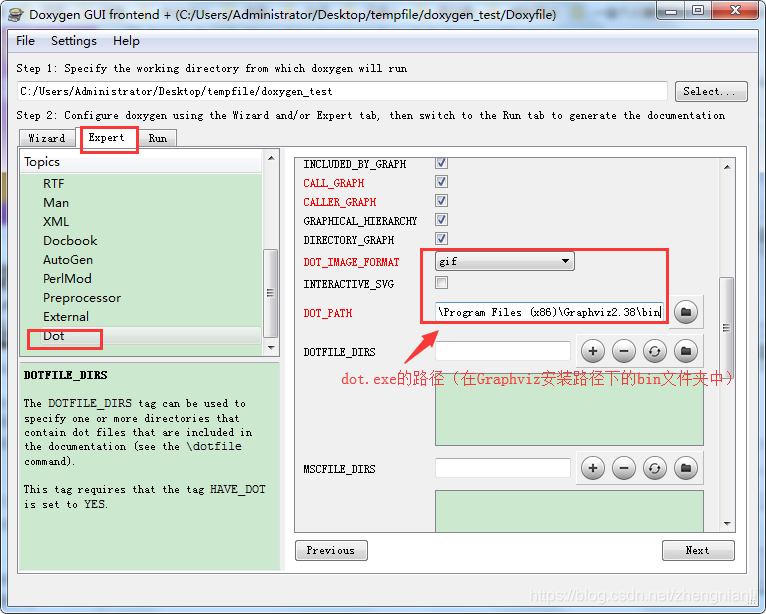Uncheck the CALLER_GRAPH option
Viewport: 766px width, 614px height.
click(x=441, y=201)
